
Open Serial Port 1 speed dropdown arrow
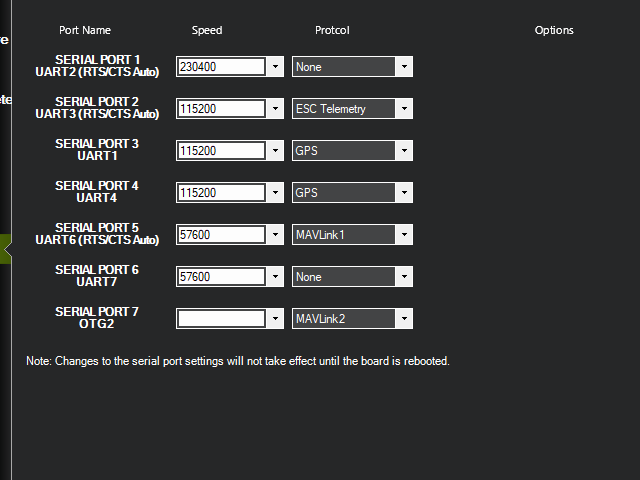(276, 67)
